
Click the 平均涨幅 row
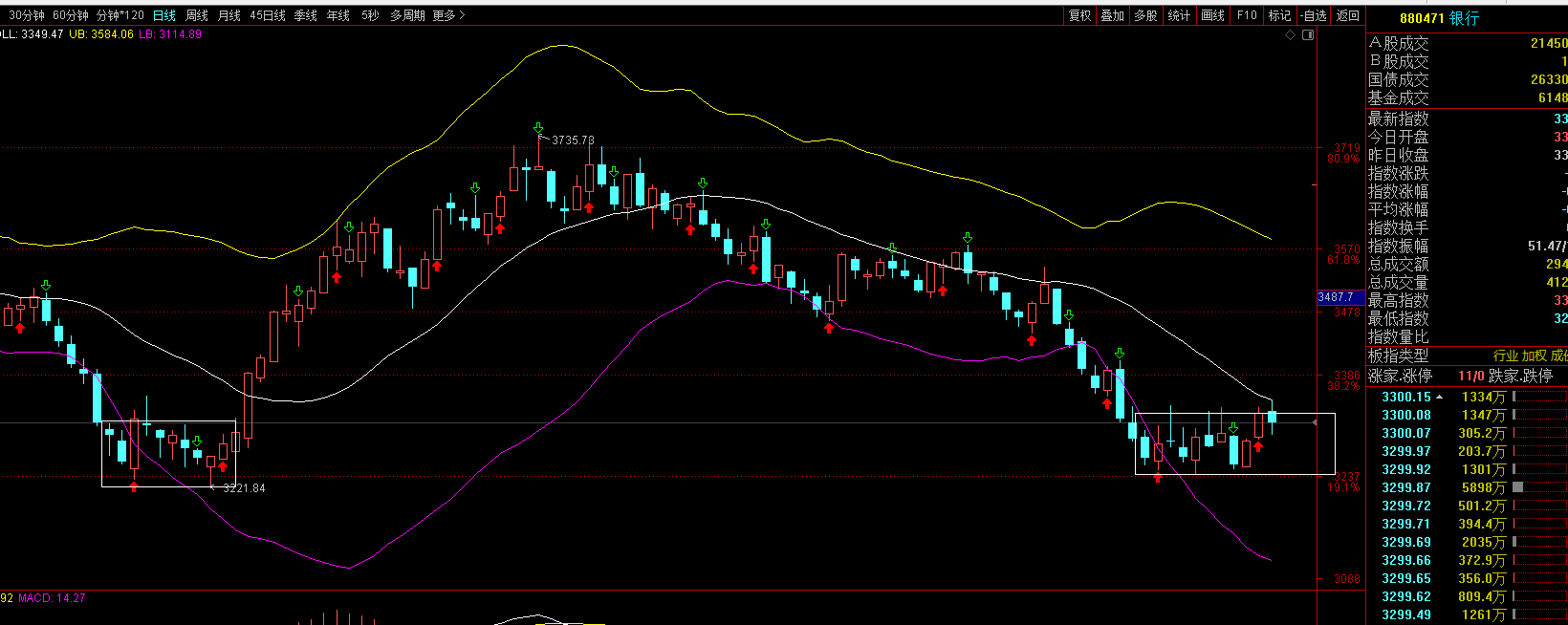pyautogui.click(x=1468, y=209)
